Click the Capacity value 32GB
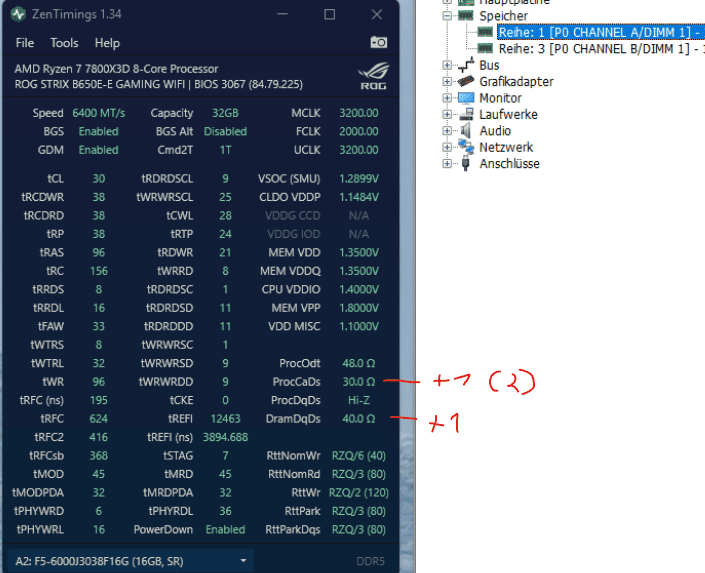The image size is (705, 573). pos(225,113)
